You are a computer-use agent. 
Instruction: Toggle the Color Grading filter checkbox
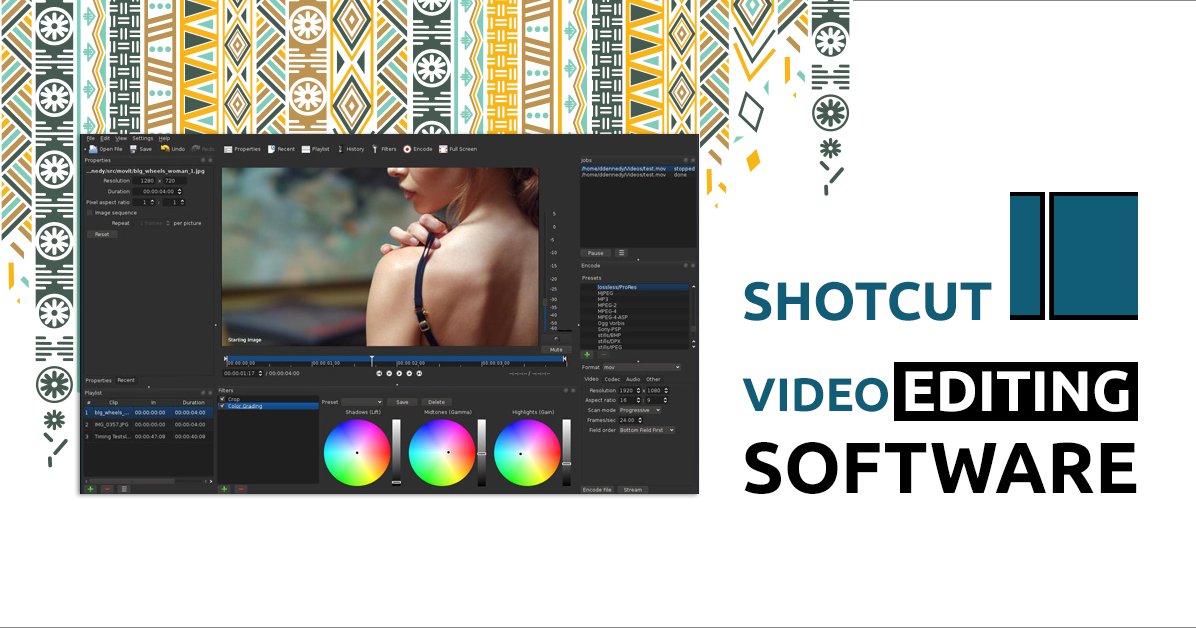click(223, 406)
